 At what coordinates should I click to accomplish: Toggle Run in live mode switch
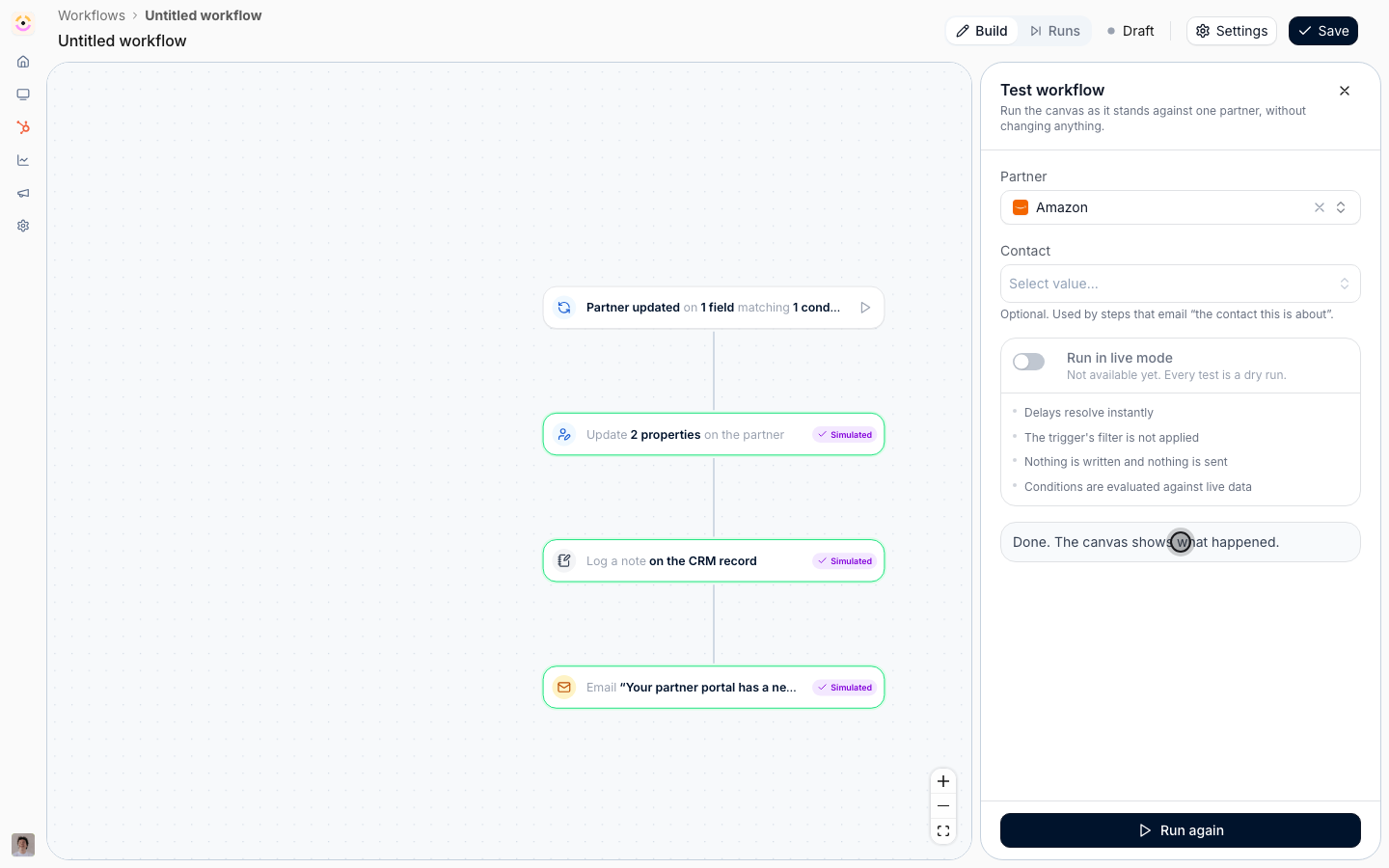1029,362
